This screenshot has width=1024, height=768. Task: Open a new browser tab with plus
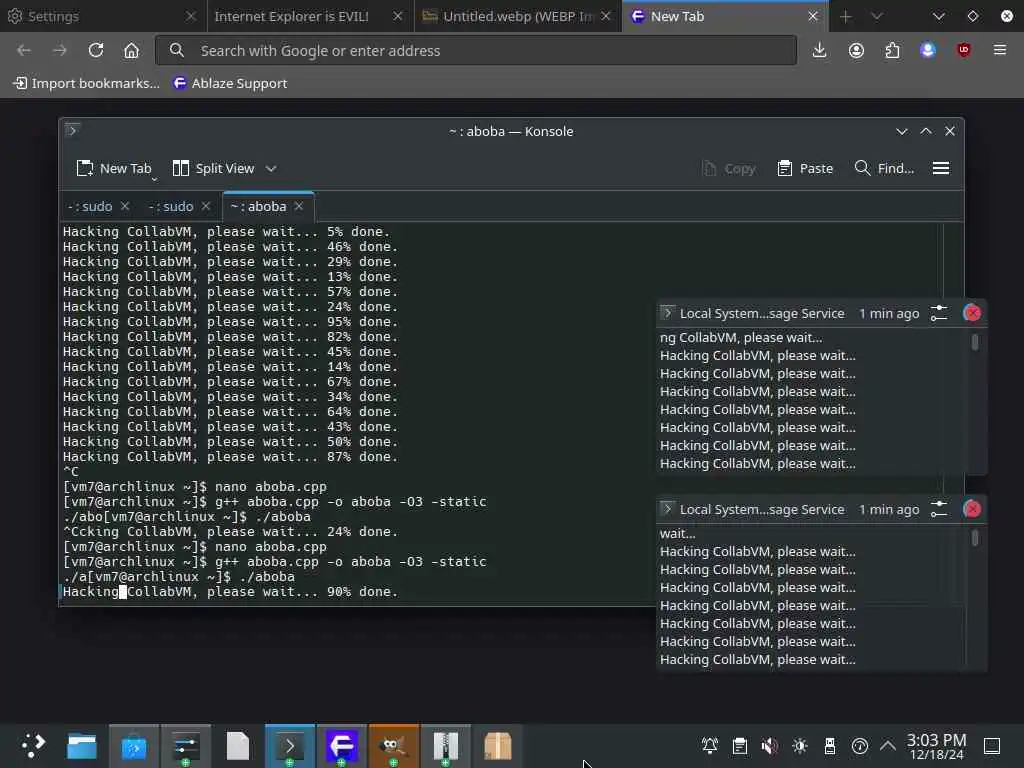click(846, 16)
